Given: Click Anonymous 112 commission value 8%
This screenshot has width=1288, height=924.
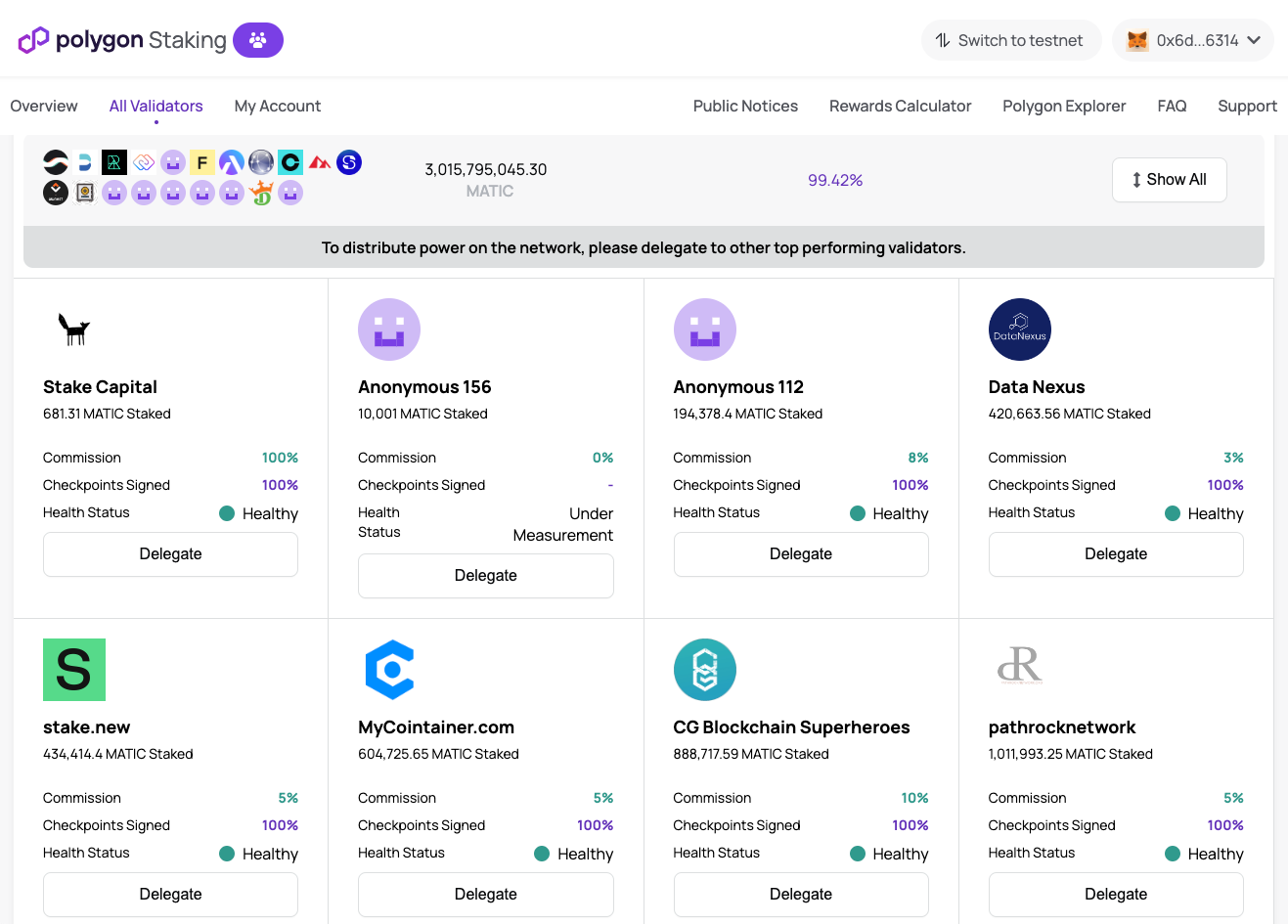Looking at the screenshot, I should tap(918, 458).
